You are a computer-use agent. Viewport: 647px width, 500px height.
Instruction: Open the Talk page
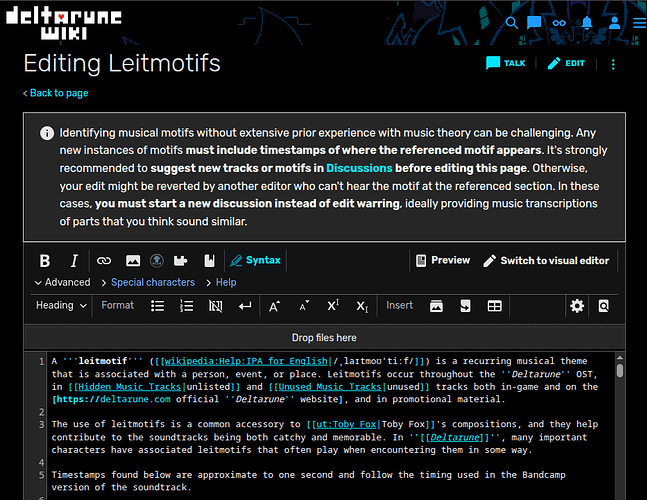click(x=505, y=63)
